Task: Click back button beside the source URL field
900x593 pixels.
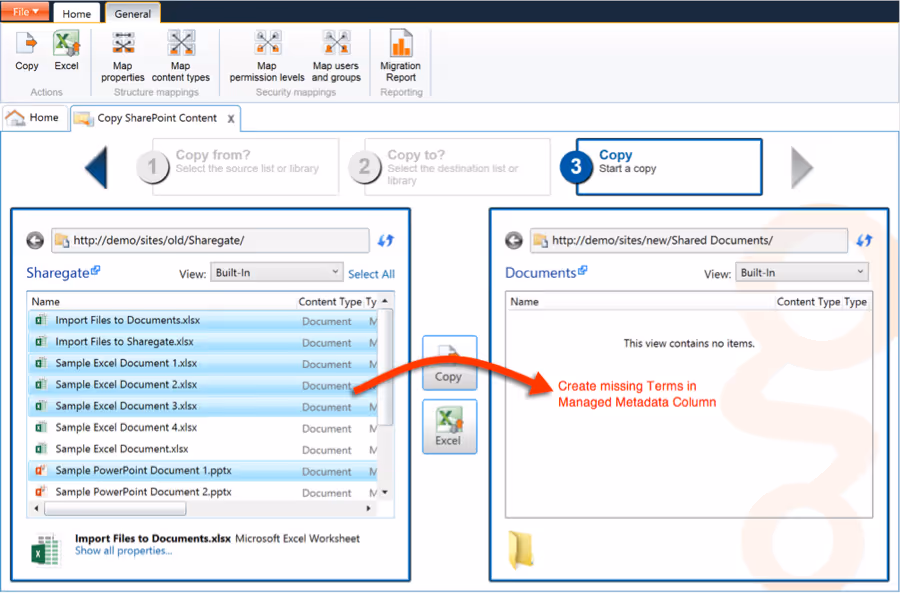Action: (x=35, y=241)
